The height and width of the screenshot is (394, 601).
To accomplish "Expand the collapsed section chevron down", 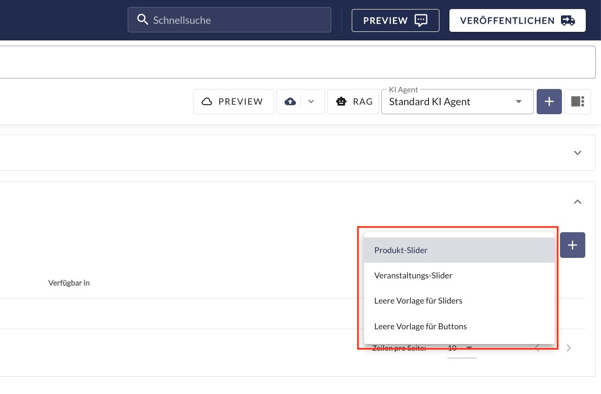I will pyautogui.click(x=577, y=153).
